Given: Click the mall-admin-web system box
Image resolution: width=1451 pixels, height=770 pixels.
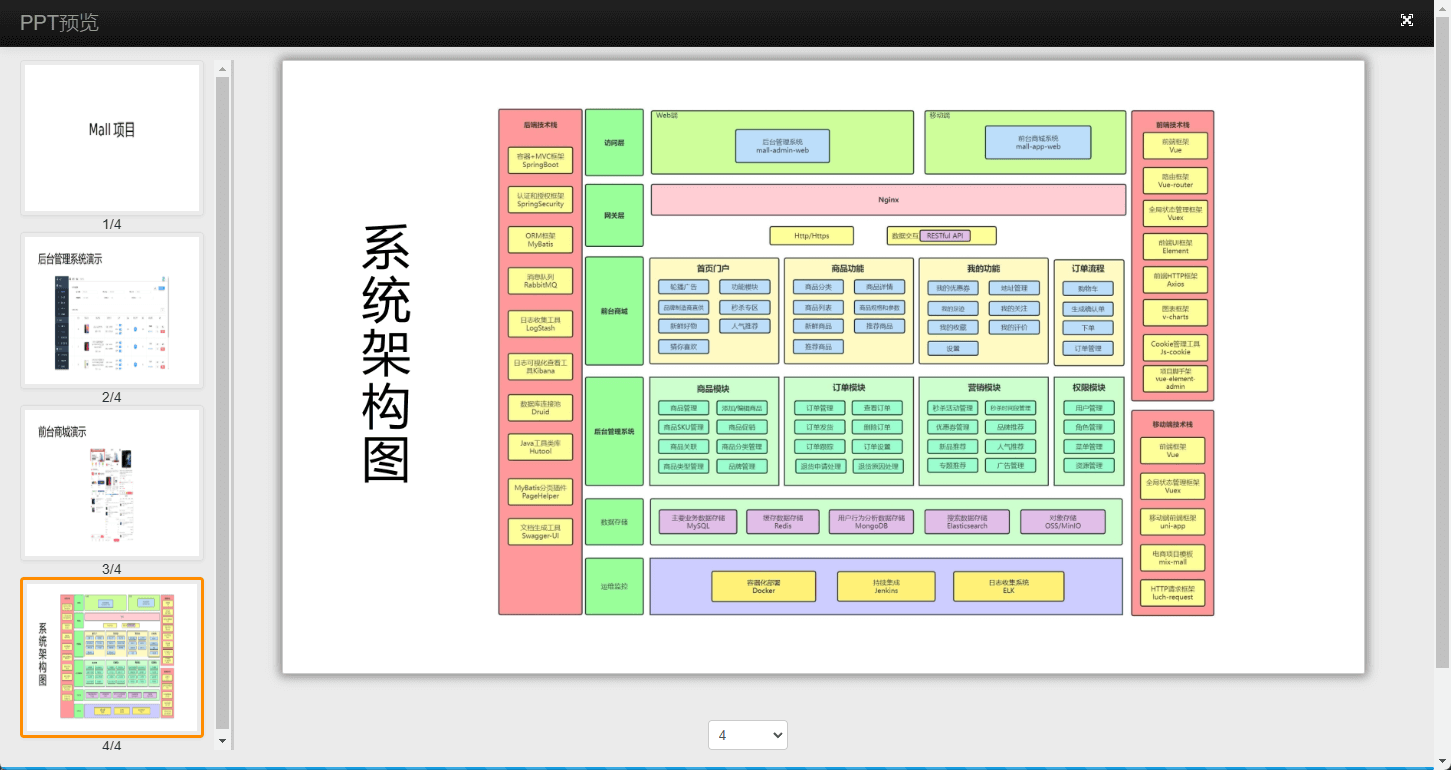Looking at the screenshot, I should pos(782,145).
